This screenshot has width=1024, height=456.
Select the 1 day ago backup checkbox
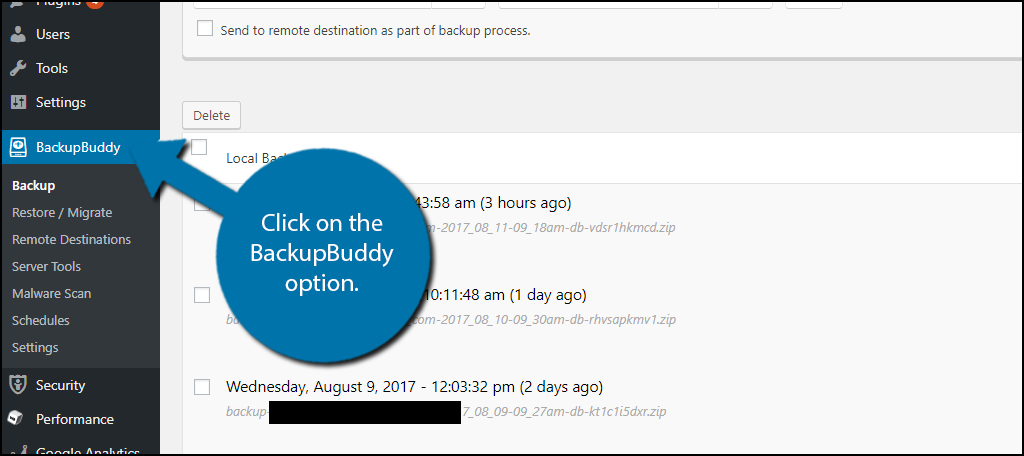pos(202,295)
